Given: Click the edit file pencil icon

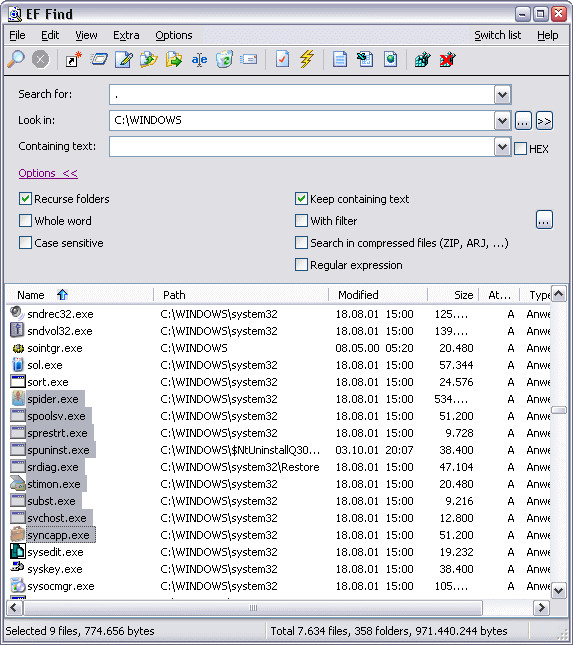Looking at the screenshot, I should click(x=124, y=60).
